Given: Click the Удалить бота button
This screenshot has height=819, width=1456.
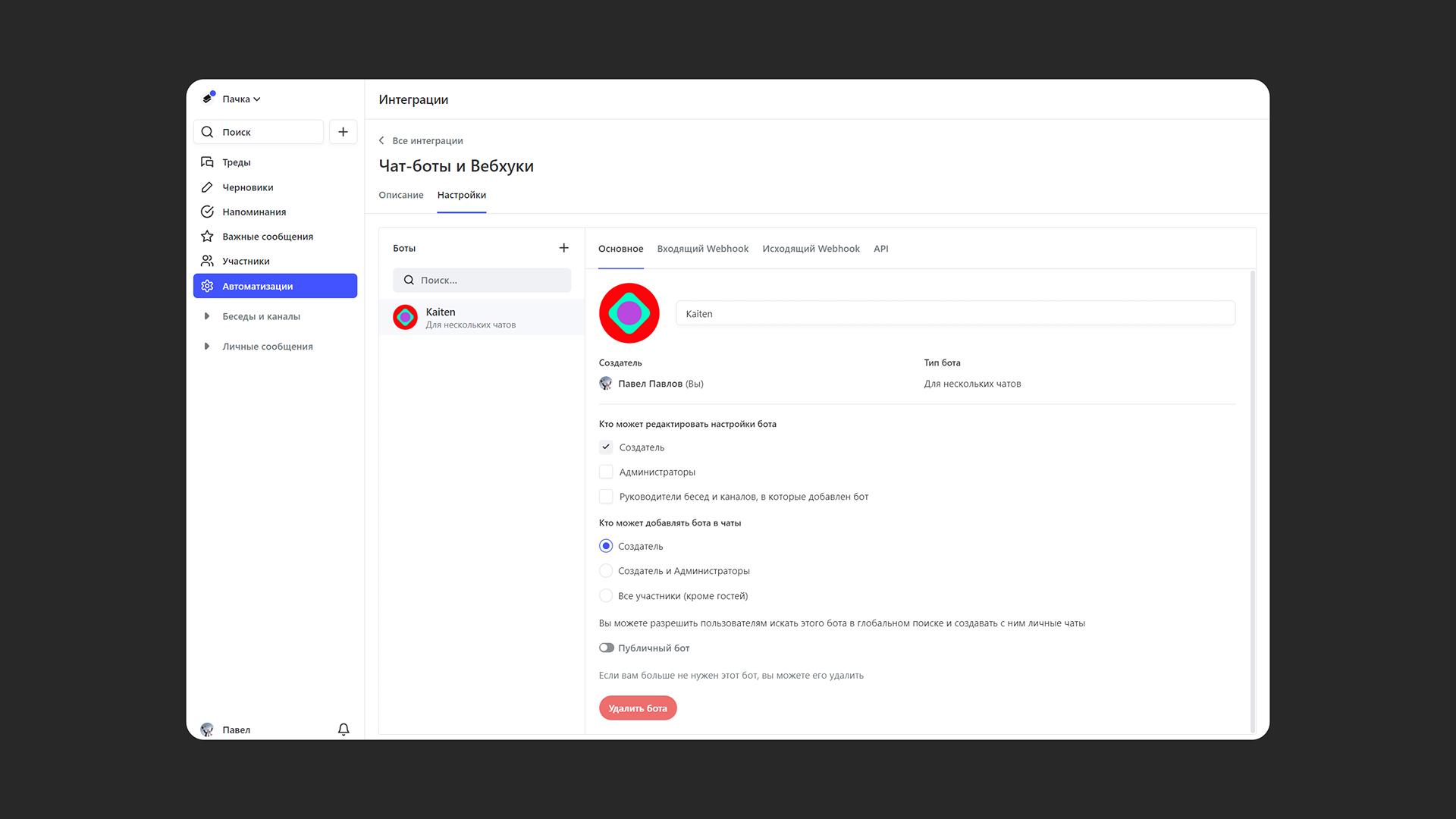Looking at the screenshot, I should pyautogui.click(x=637, y=708).
